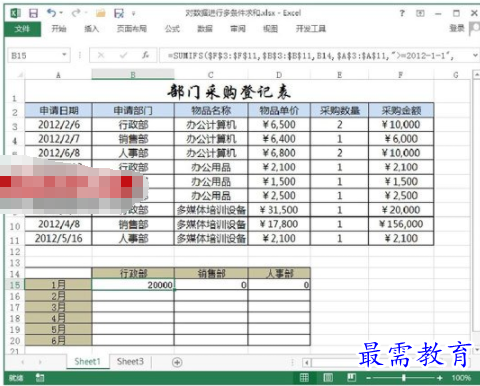Switch to Page Layout view
This screenshot has height=386, width=480.
(328, 378)
